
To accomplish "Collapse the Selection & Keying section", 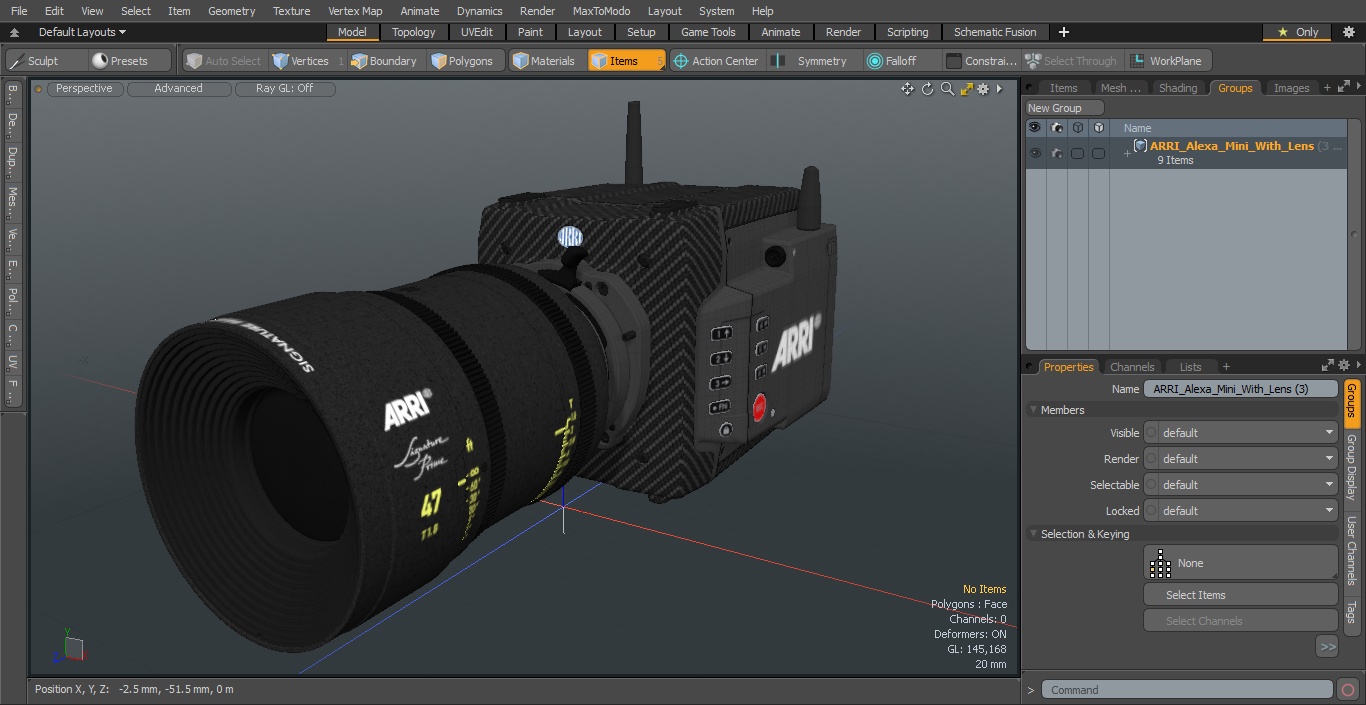I will tap(1034, 534).
